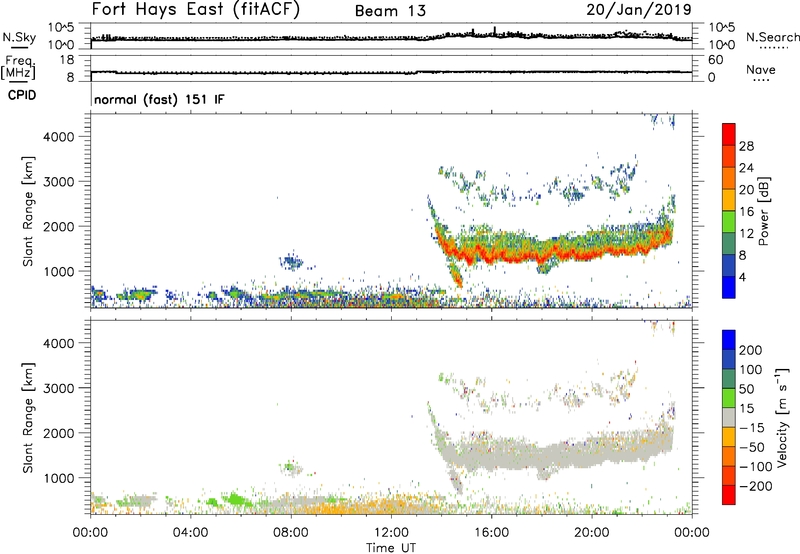Click the '04:00' time tick label
This screenshot has width=800, height=554.
190,533
